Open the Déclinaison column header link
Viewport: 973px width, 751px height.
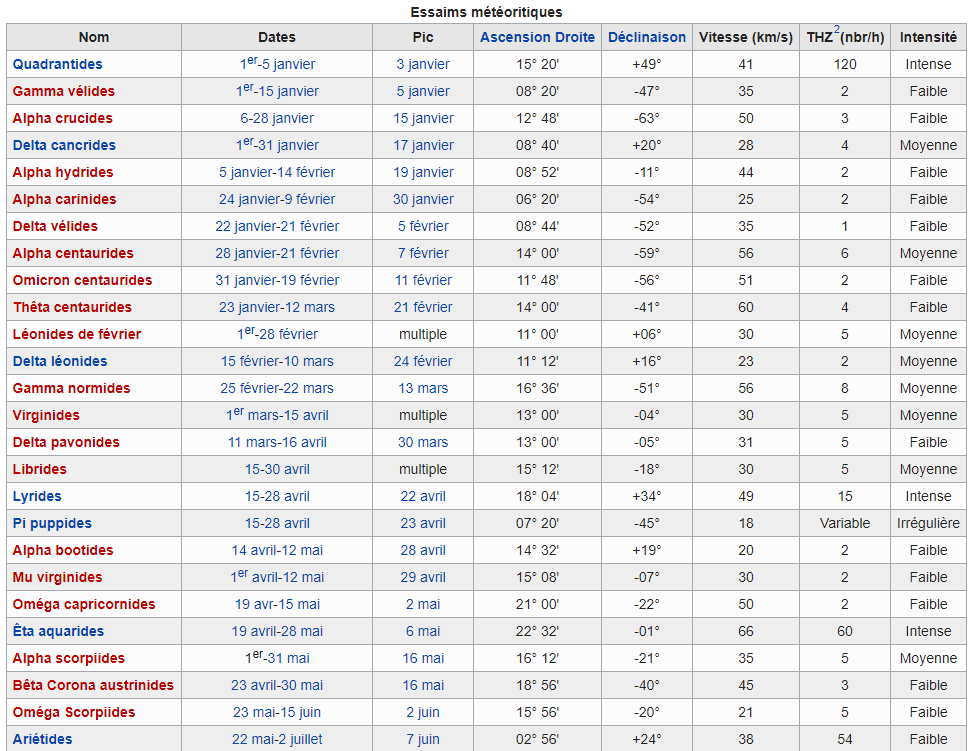[647, 37]
